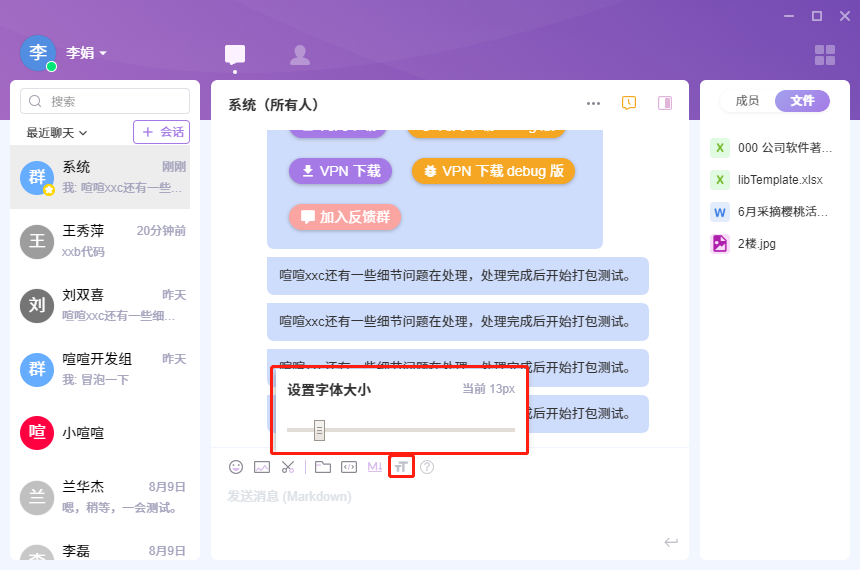Viewport: 860px width, 570px height.
Task: Click the 搜索 search input field
Action: click(105, 101)
